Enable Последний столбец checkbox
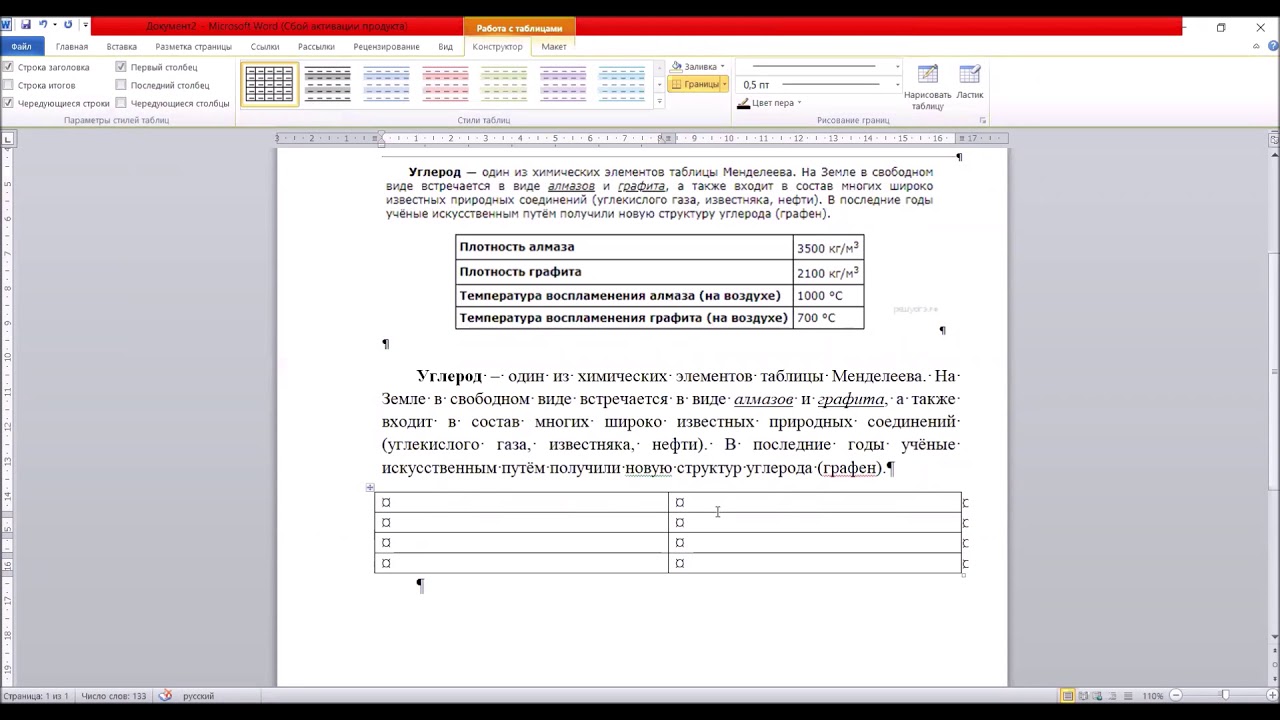This screenshot has height=720, width=1280. [x=121, y=85]
